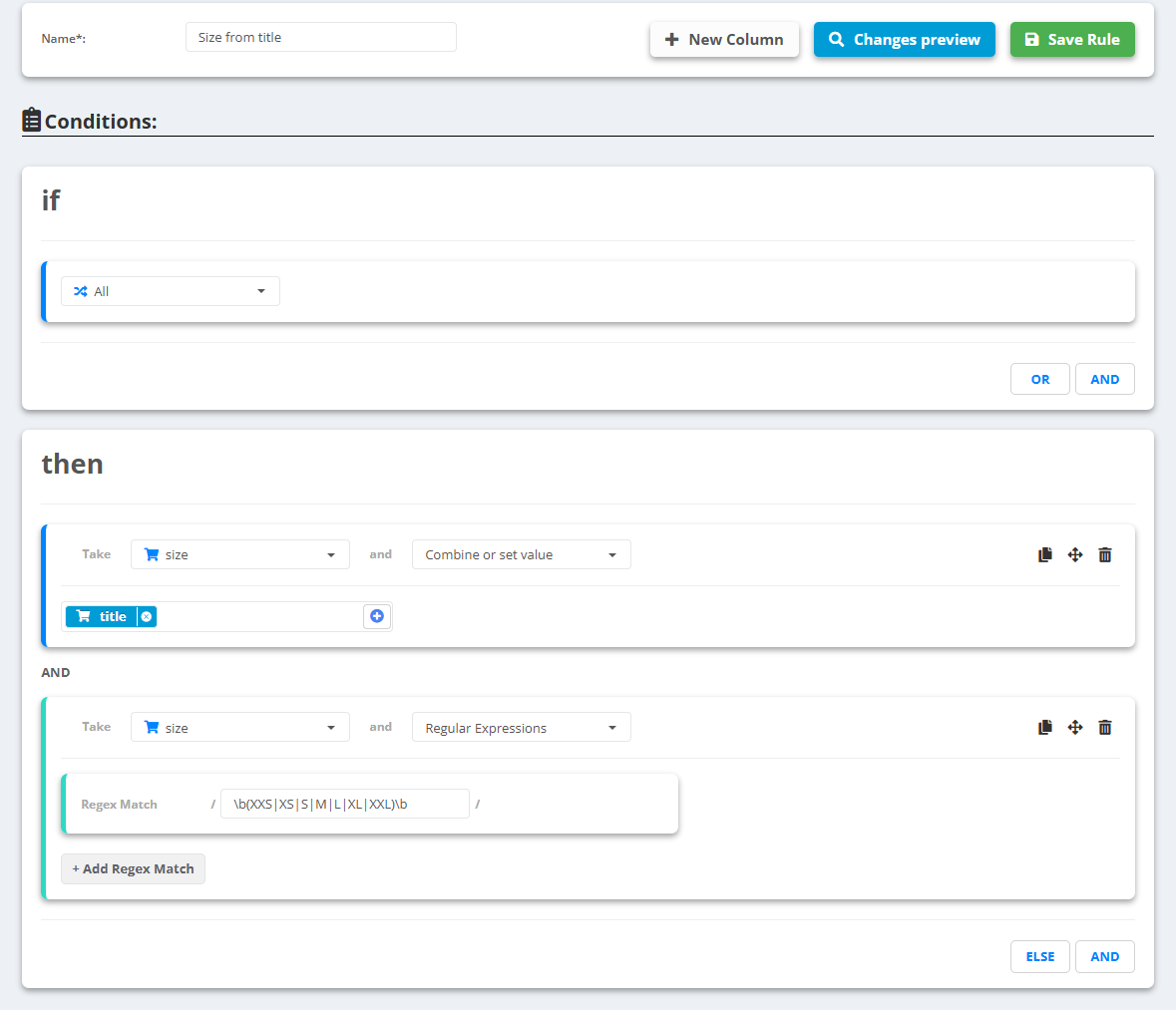Click the move handle on the Regular Expressions action
The width and height of the screenshot is (1176, 1010).
pos(1074,727)
